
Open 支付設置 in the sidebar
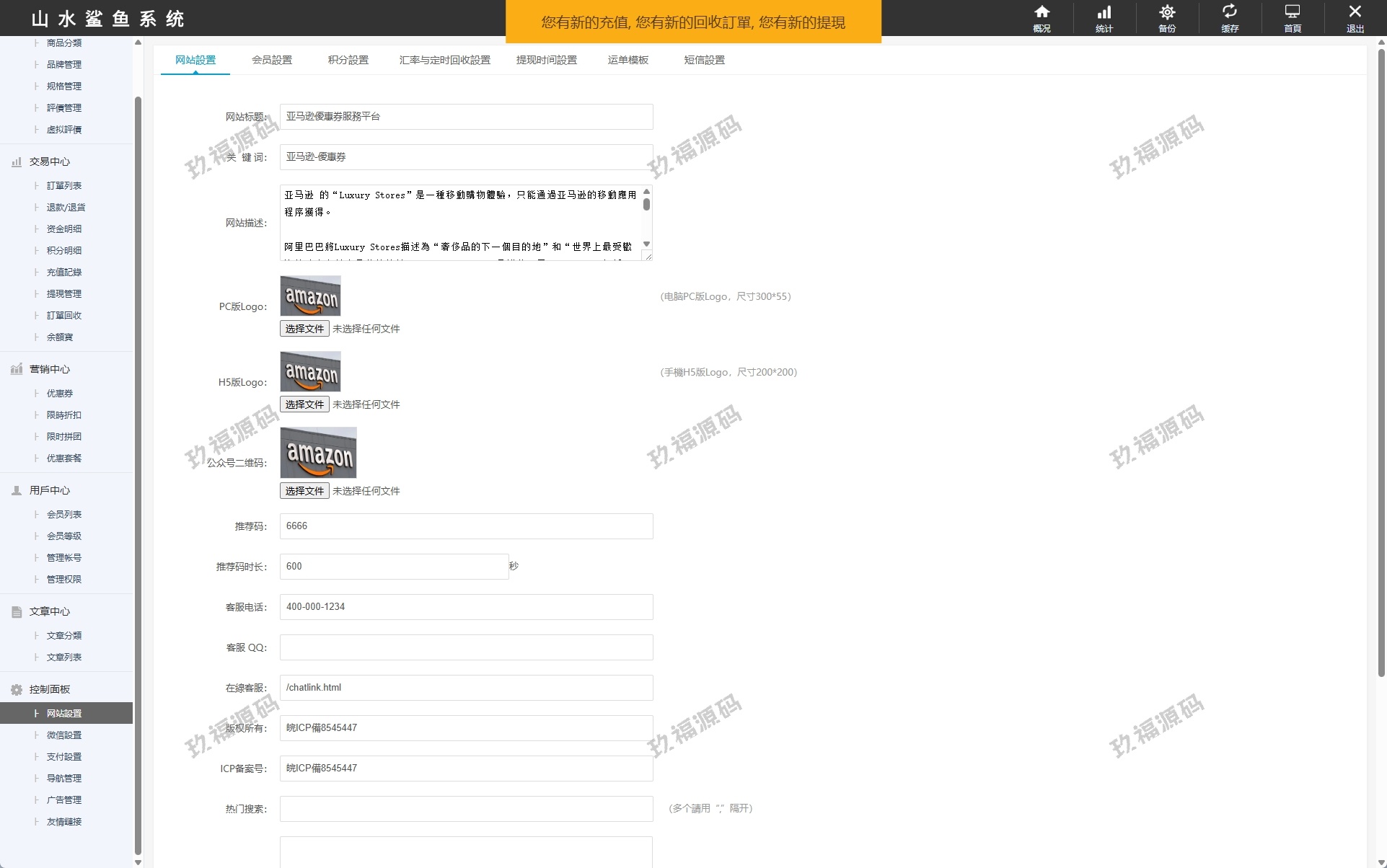64,757
